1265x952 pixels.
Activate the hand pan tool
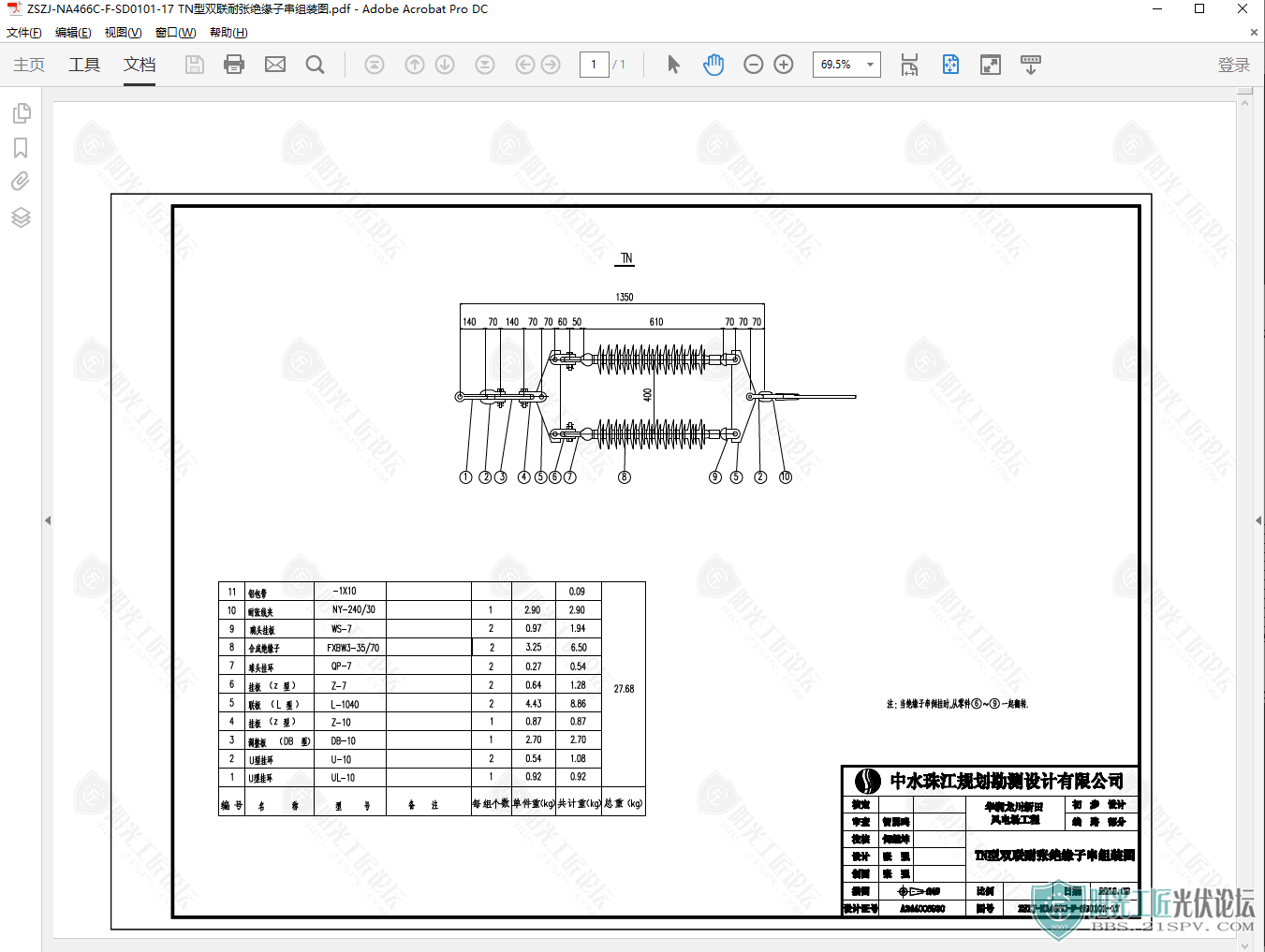tap(713, 65)
